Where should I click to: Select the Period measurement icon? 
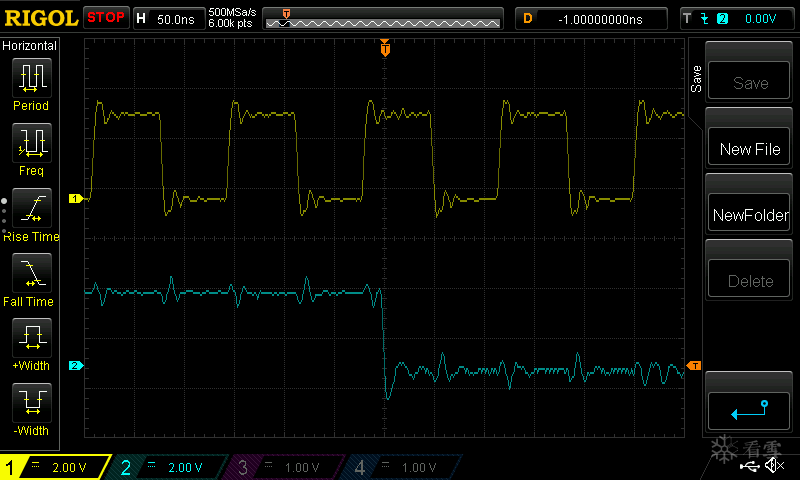32,78
